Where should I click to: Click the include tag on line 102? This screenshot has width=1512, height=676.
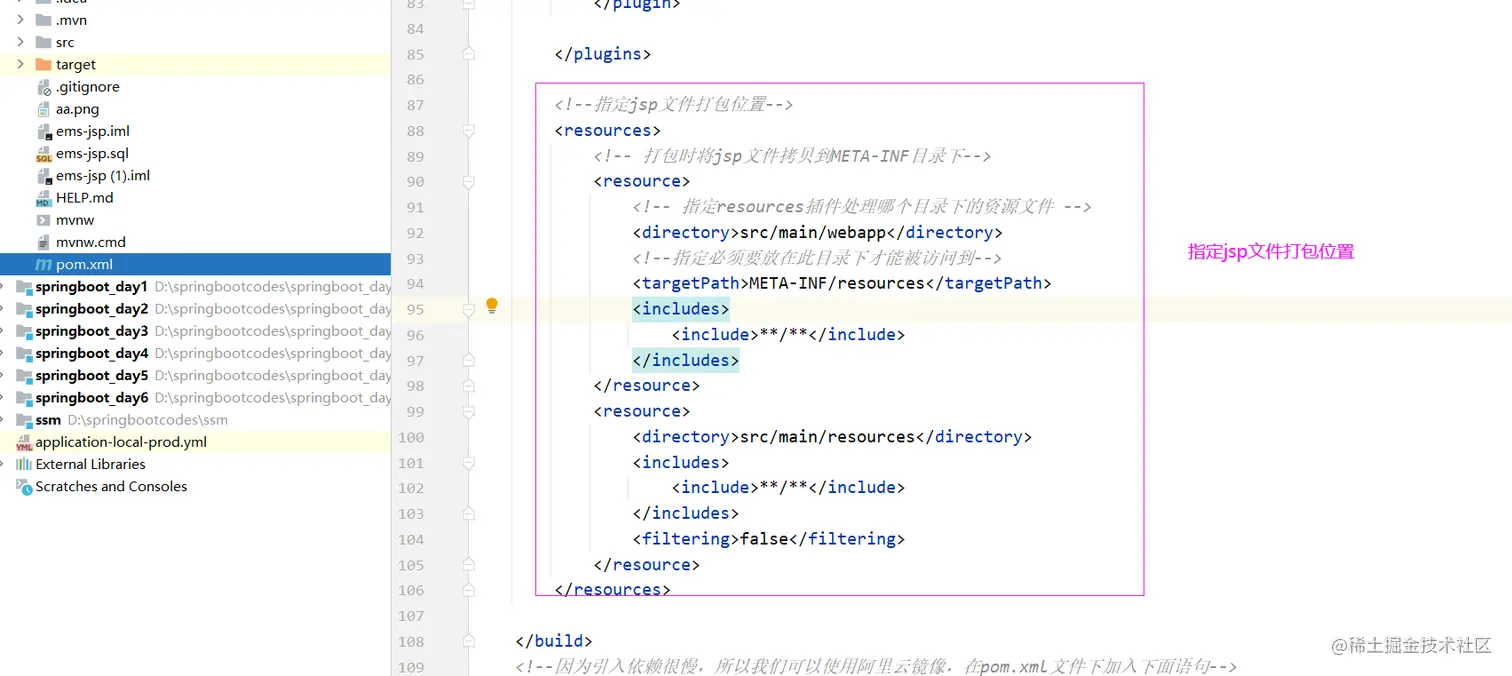(788, 488)
